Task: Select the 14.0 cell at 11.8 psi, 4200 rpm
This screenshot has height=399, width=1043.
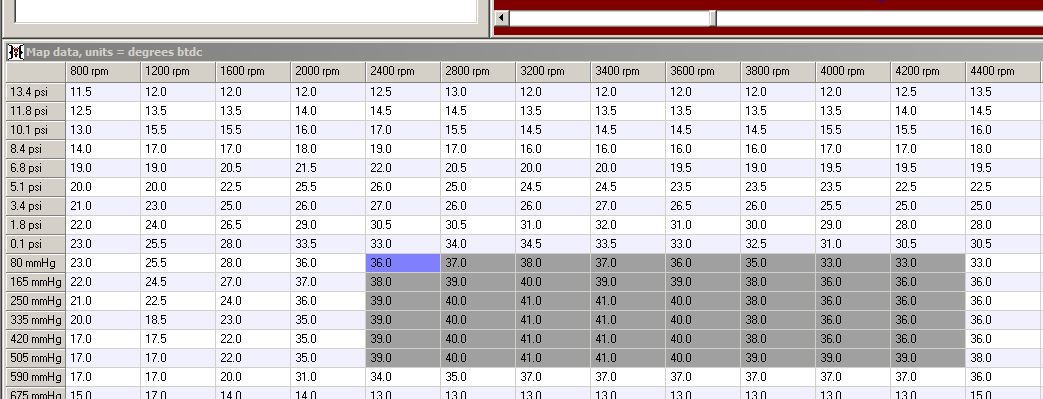Action: click(928, 111)
